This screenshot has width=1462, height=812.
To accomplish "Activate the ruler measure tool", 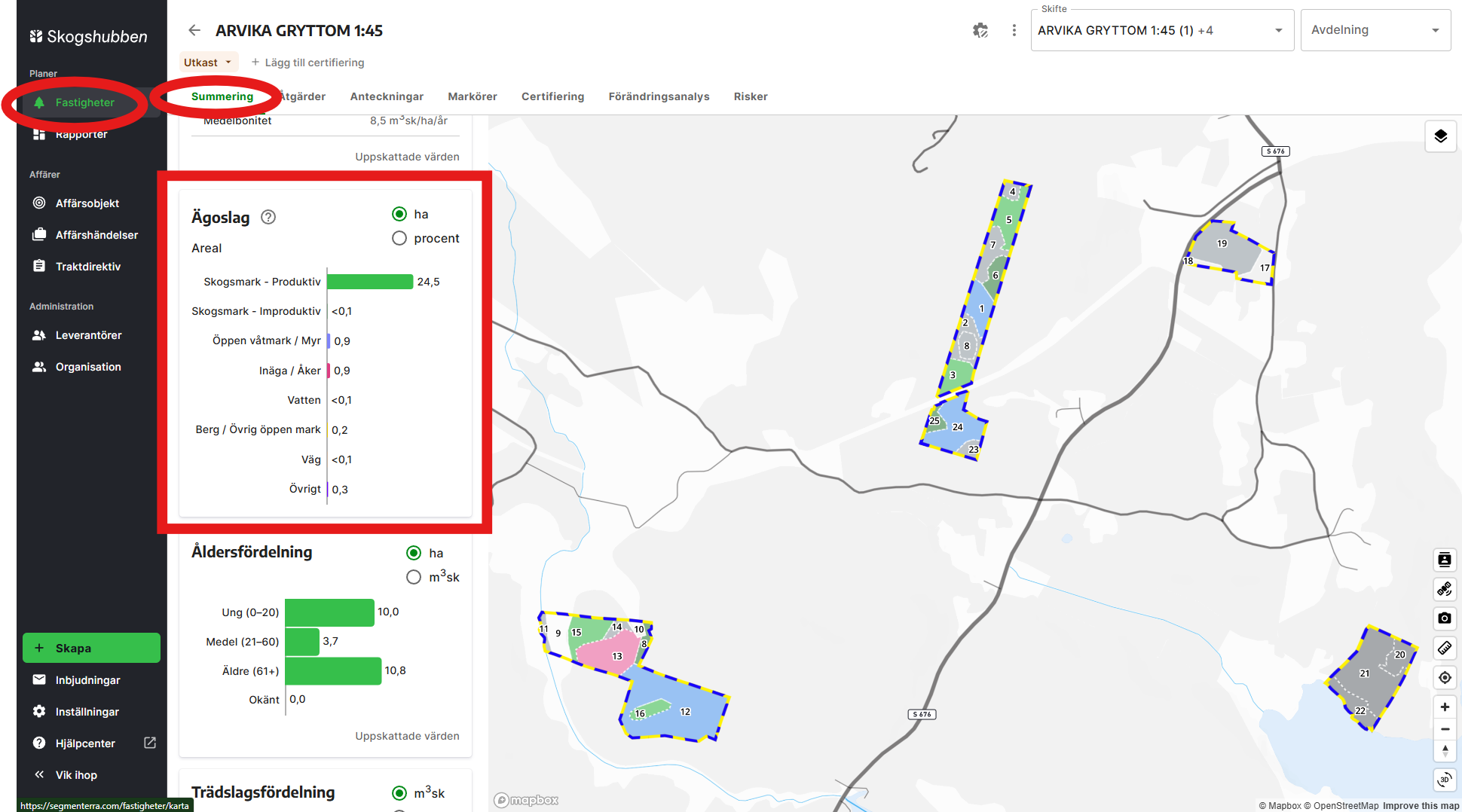I will pyautogui.click(x=1445, y=648).
